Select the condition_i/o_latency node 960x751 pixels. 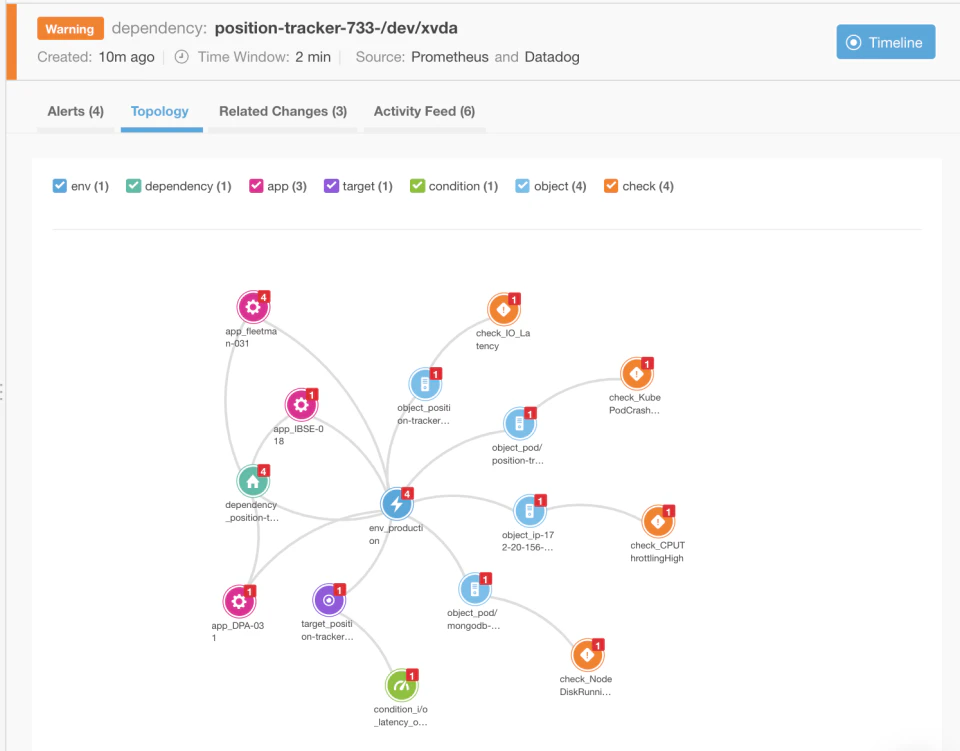tap(400, 685)
